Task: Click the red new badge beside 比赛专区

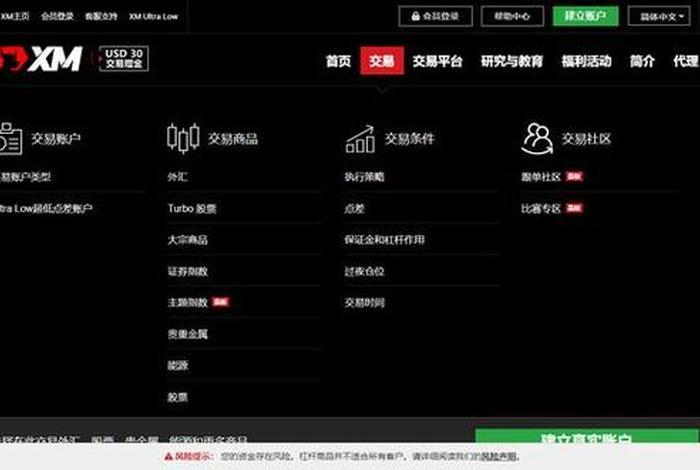Action: click(x=574, y=208)
